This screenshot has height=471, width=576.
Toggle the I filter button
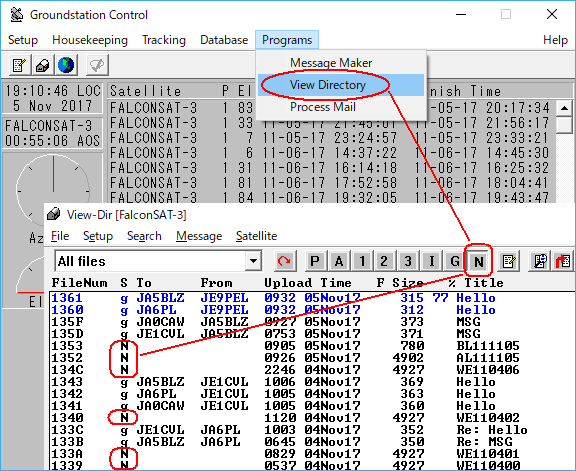(x=432, y=261)
